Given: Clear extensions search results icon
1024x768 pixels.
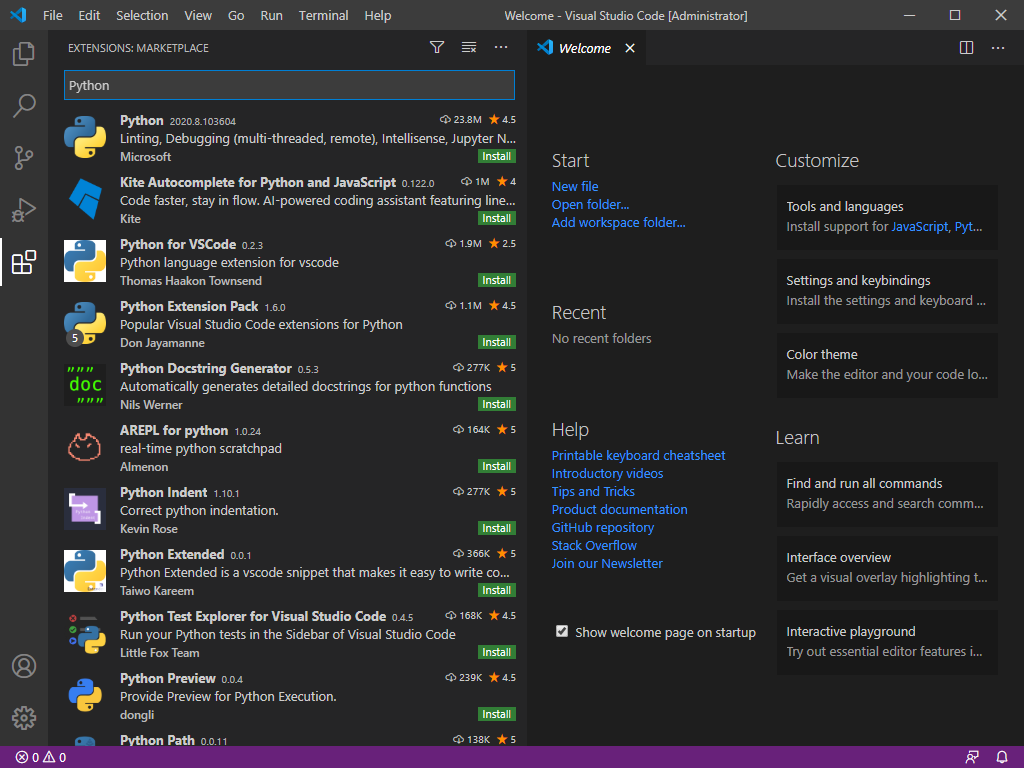Looking at the screenshot, I should [x=469, y=47].
